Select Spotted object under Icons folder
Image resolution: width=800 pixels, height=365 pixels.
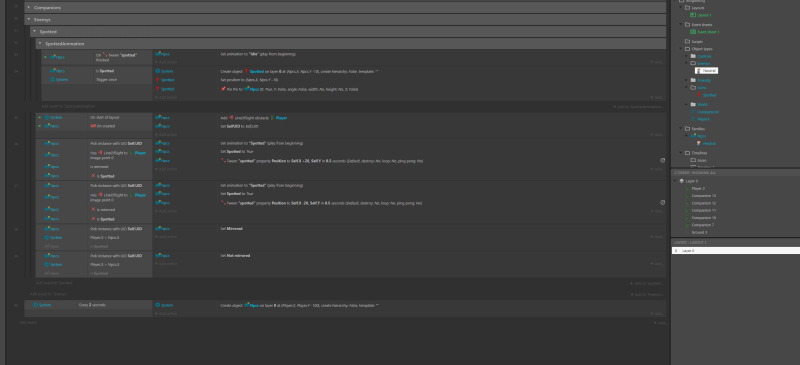709,95
